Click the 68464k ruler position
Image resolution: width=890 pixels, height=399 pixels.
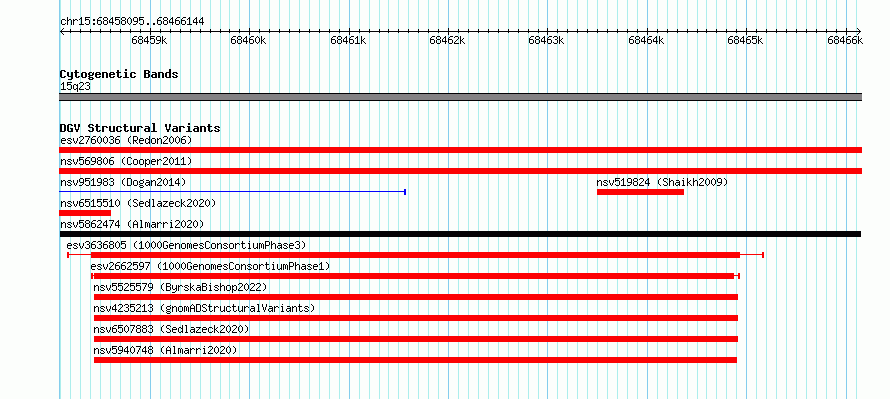tap(646, 40)
